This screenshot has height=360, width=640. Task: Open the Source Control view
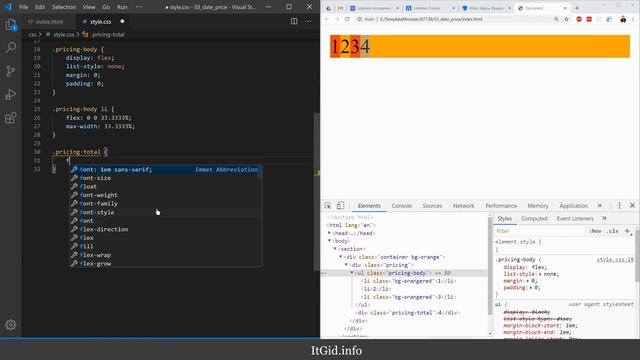pyautogui.click(x=11, y=71)
